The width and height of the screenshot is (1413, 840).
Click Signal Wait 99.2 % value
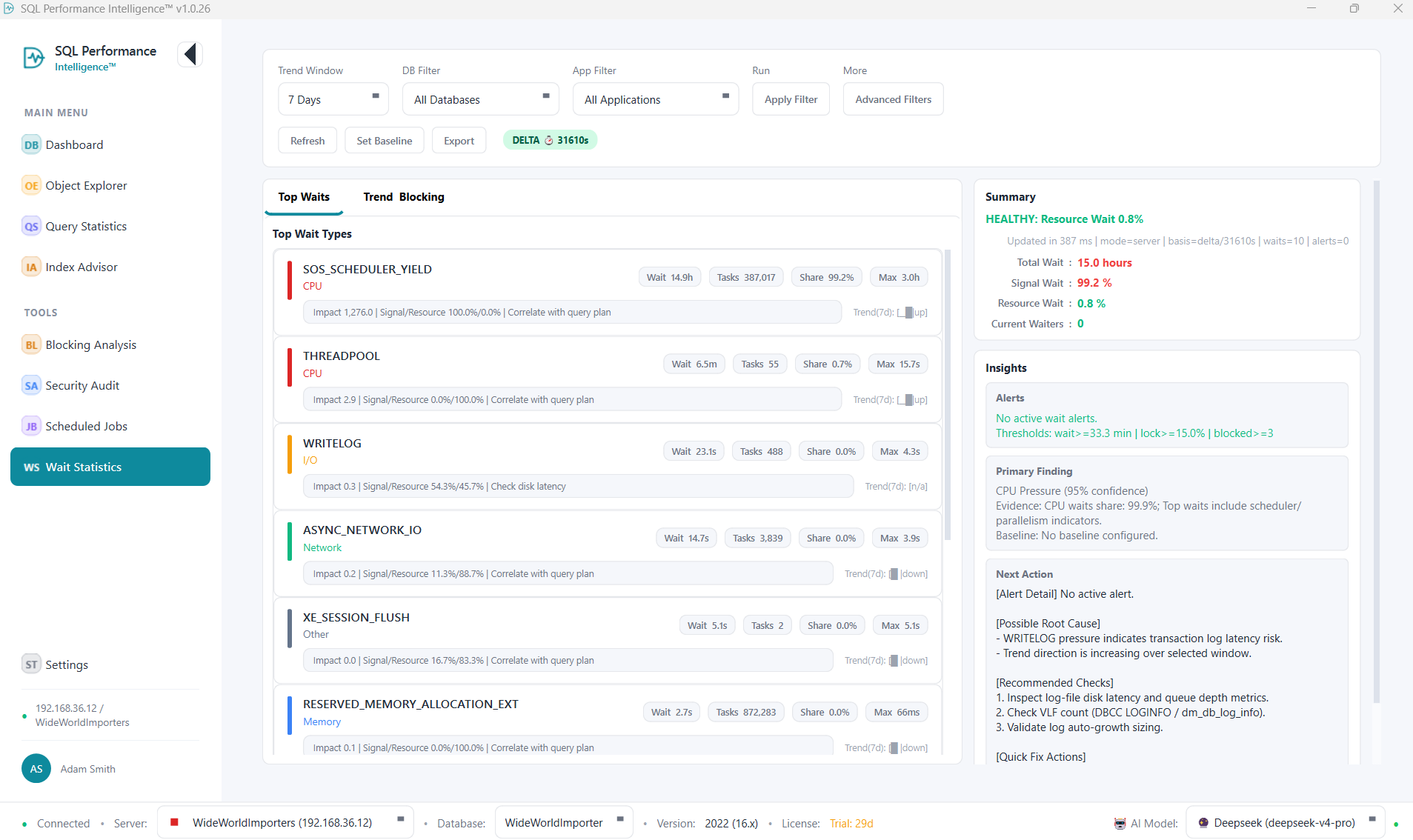[1094, 283]
